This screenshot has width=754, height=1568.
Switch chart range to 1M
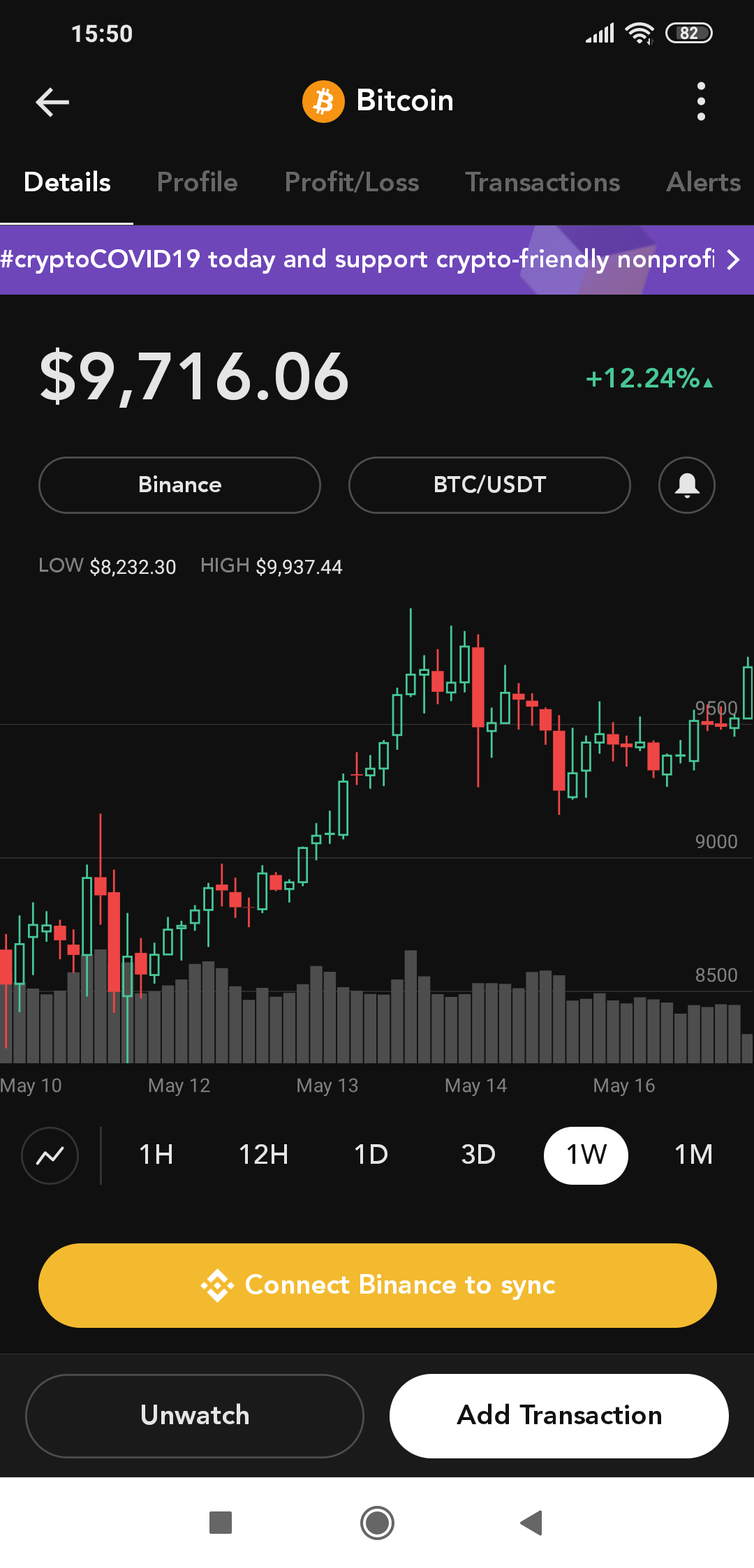(x=693, y=1155)
